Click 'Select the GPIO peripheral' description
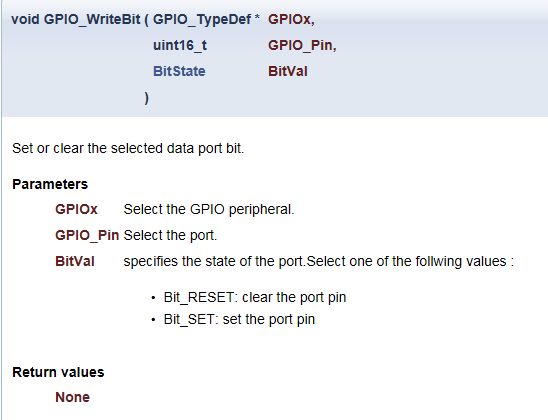This screenshot has width=548, height=420. coord(209,210)
